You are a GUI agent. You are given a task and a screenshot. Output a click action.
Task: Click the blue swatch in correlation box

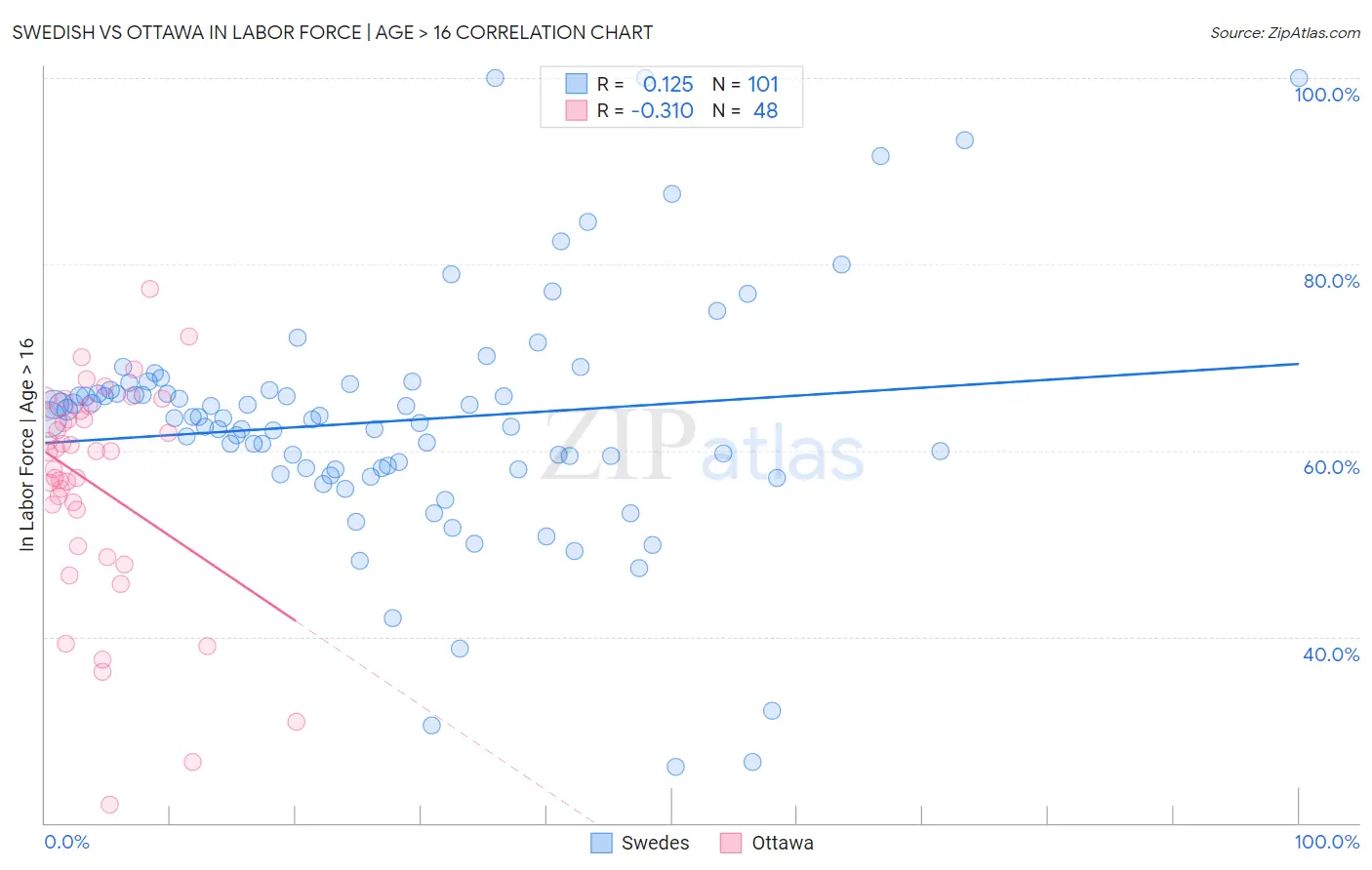pos(577,84)
